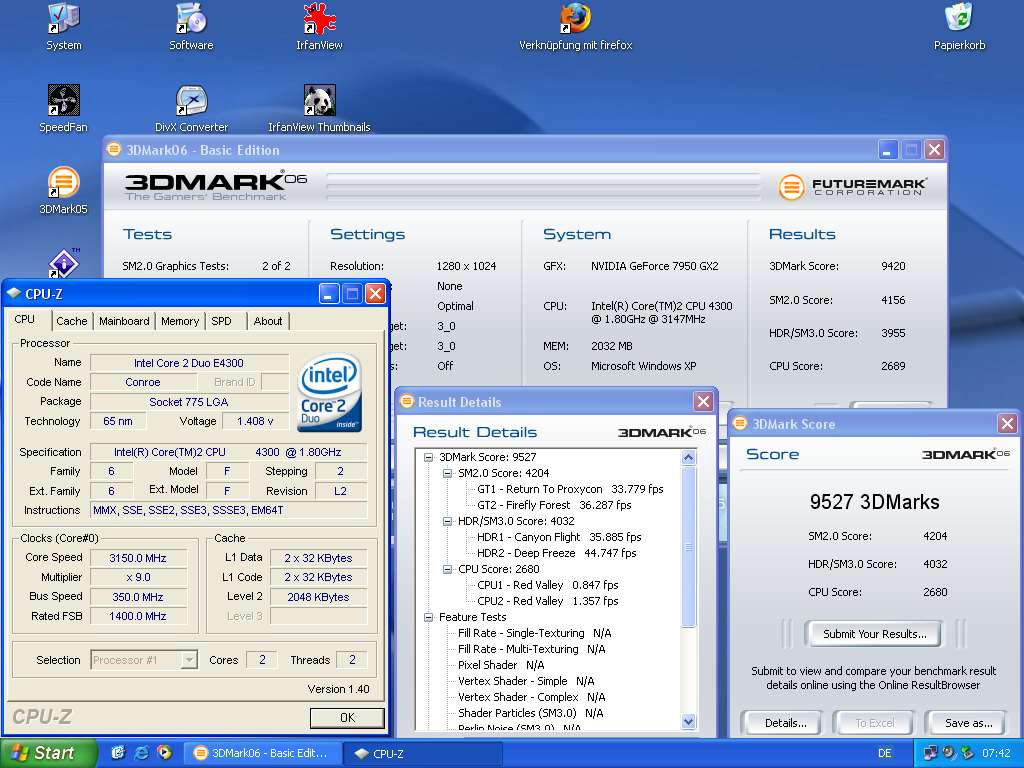1024x768 pixels.
Task: Click Submit Your Results button
Action: coord(874,633)
